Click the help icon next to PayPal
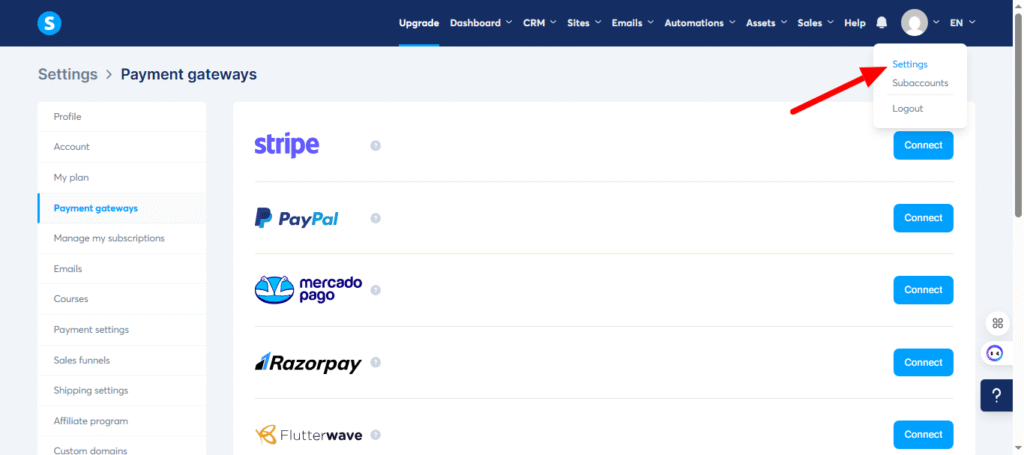 [376, 218]
